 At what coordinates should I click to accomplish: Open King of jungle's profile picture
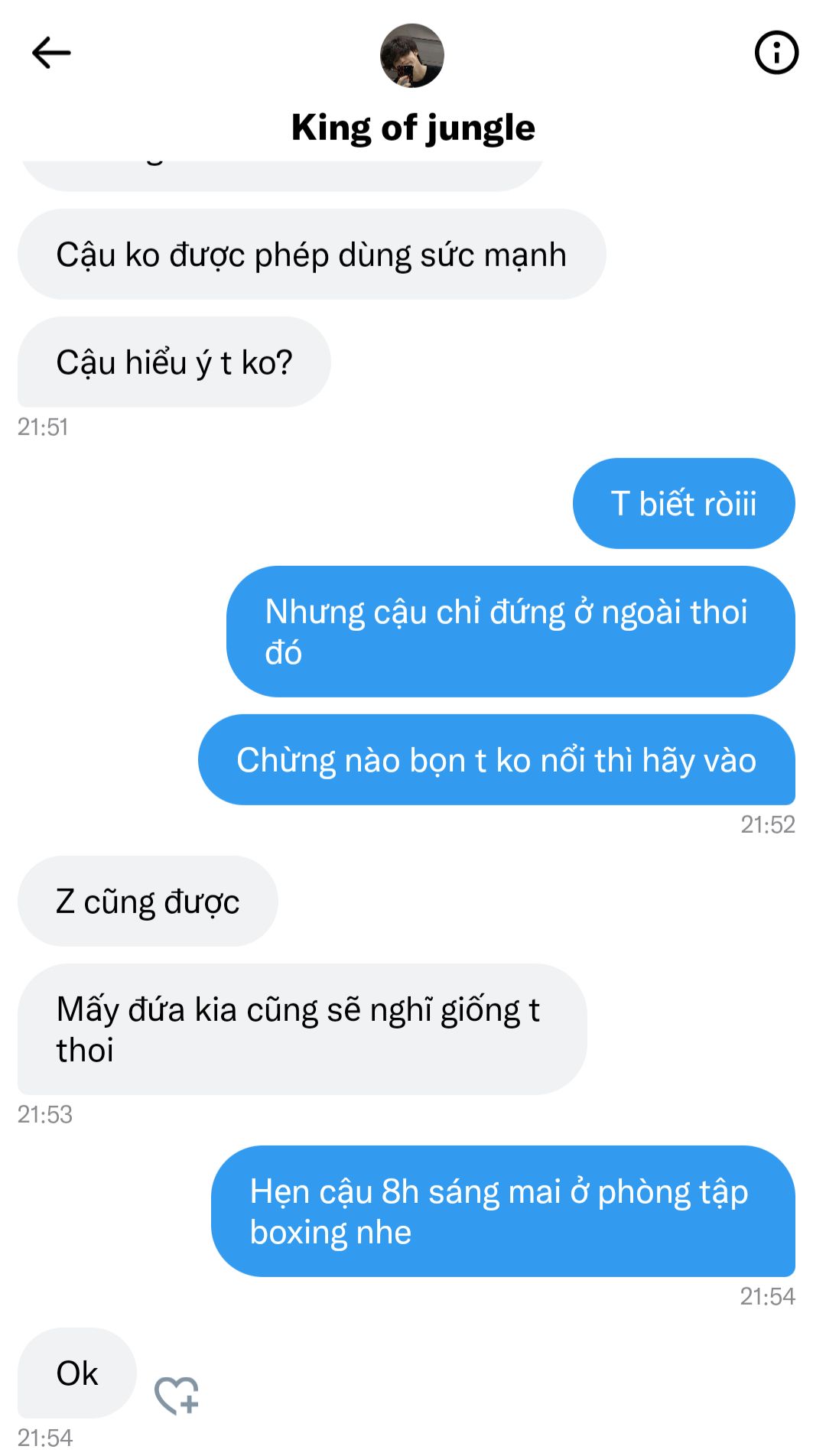tap(412, 55)
